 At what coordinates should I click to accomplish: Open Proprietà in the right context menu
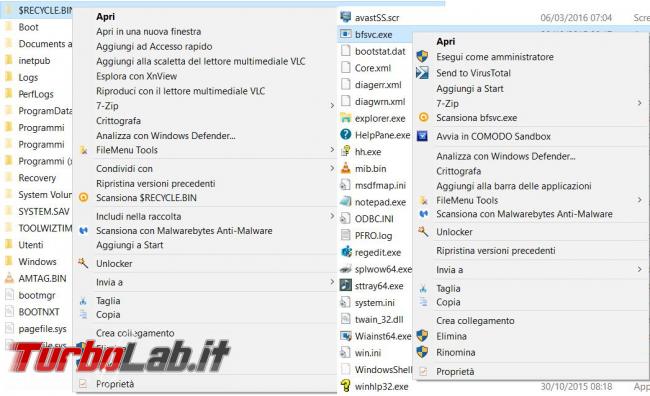[x=455, y=372]
